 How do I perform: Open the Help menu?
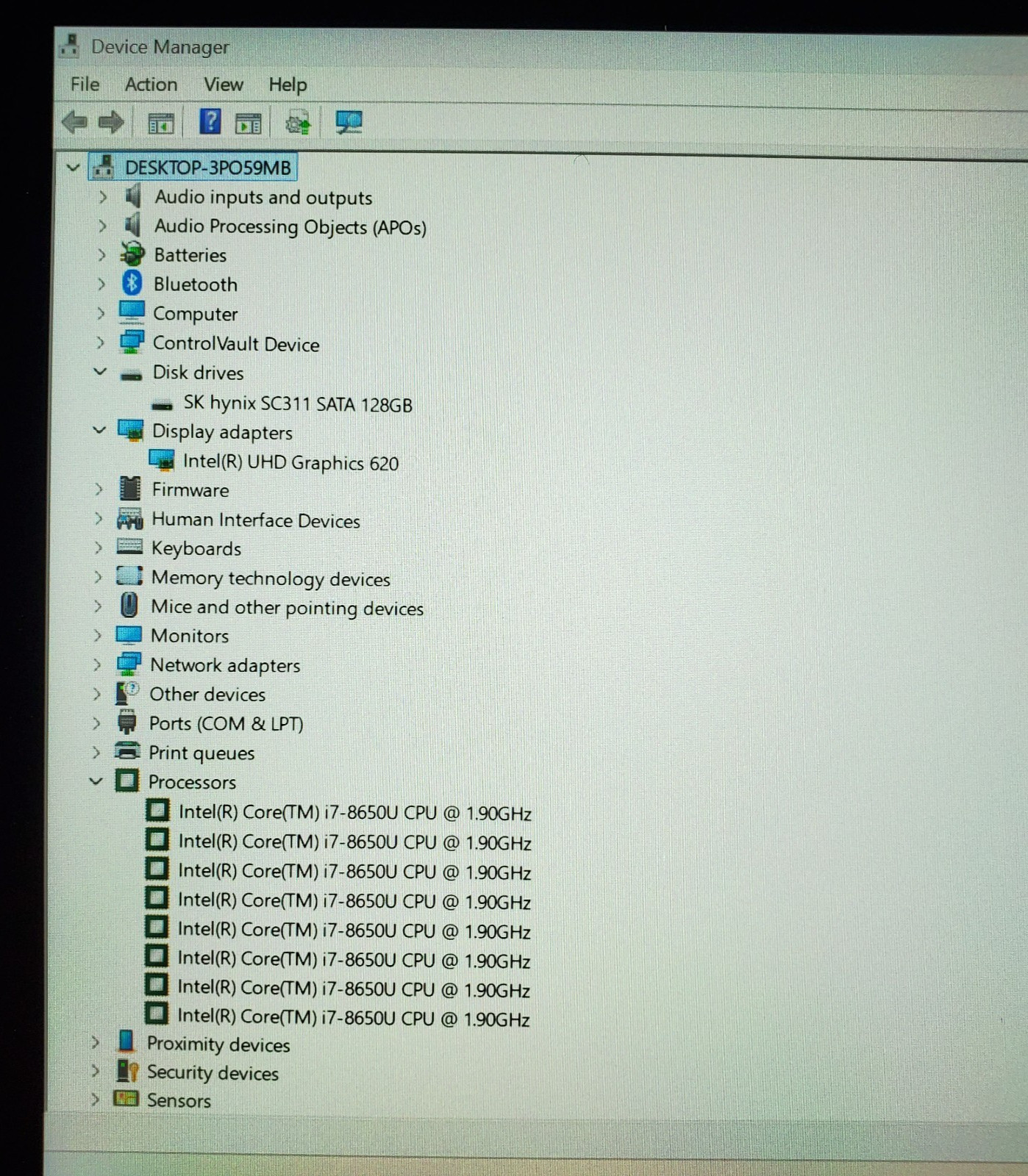click(288, 85)
